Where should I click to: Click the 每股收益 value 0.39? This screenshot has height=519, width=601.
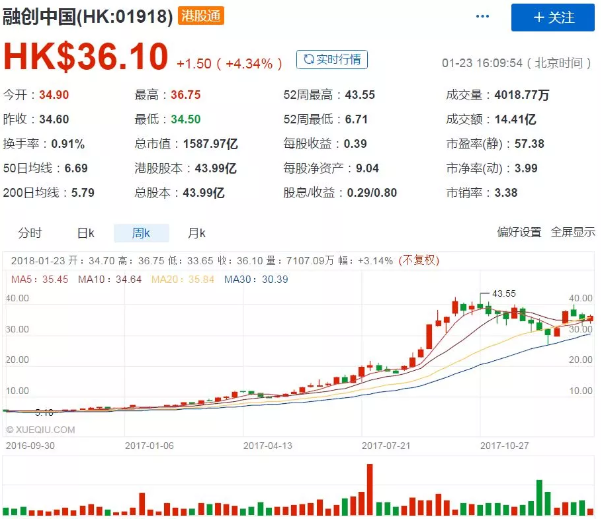pos(355,144)
